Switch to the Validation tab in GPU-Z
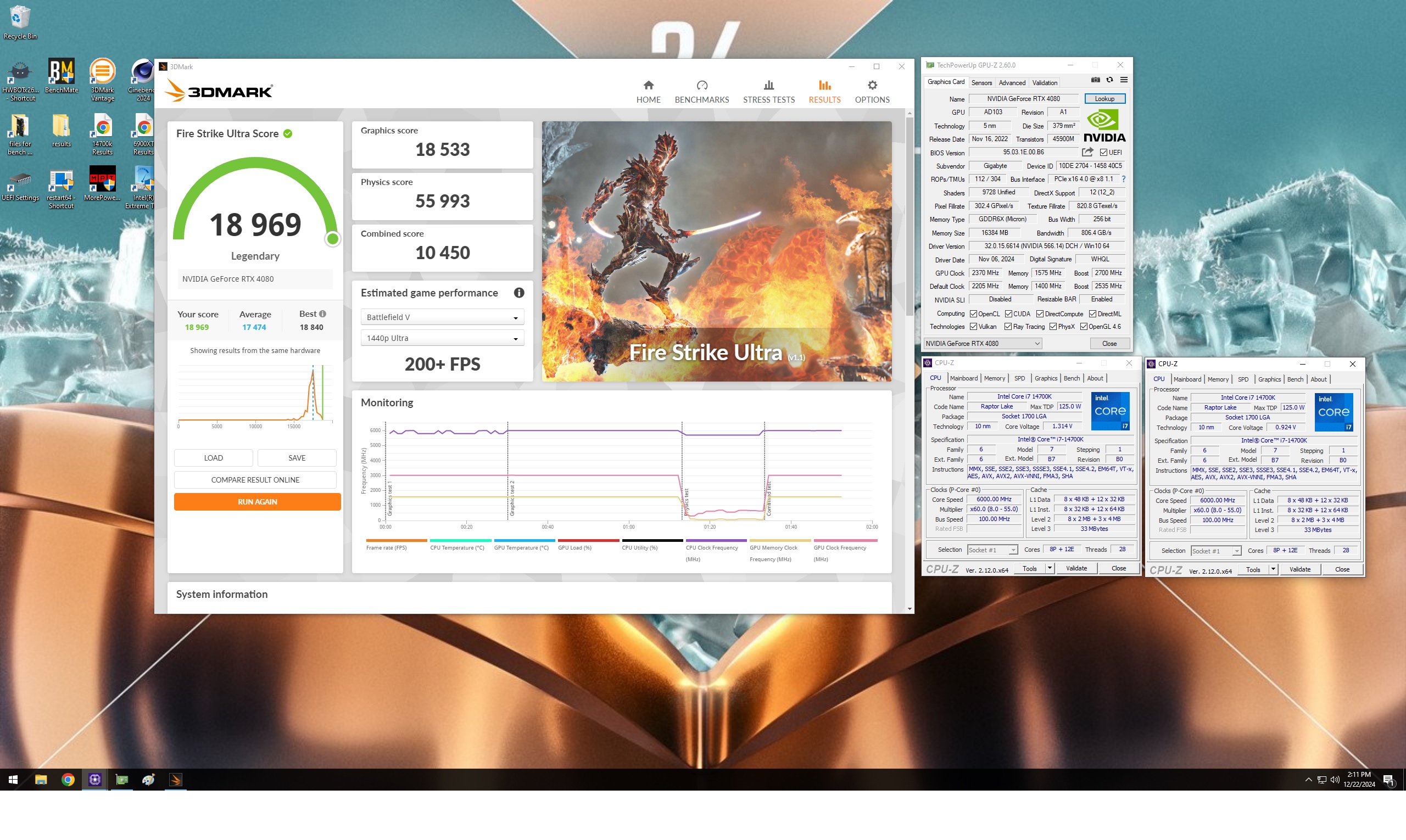Viewport: 1406px width, 840px height. tap(1045, 83)
